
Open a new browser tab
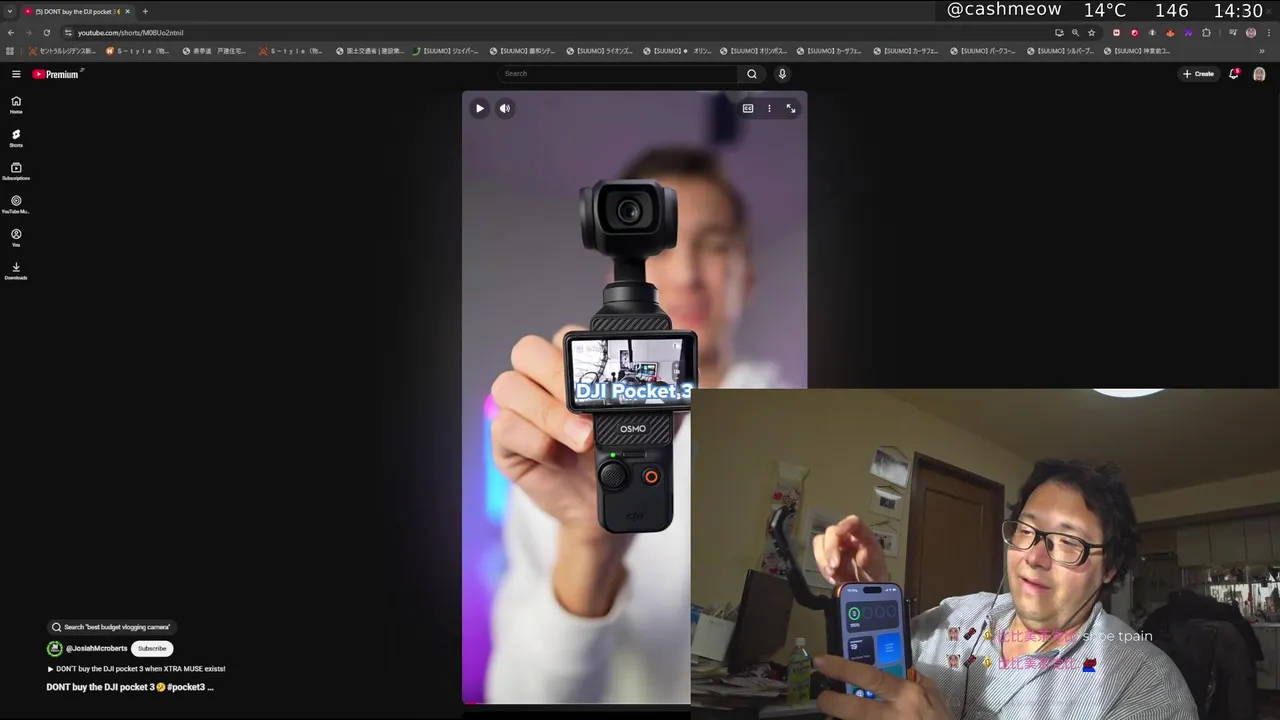[x=145, y=11]
